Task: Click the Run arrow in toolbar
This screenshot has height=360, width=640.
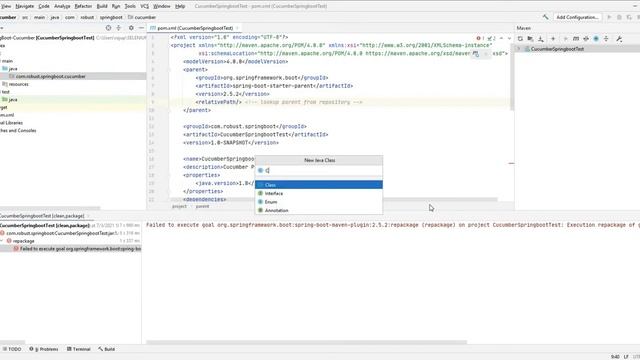Action: 609,17
